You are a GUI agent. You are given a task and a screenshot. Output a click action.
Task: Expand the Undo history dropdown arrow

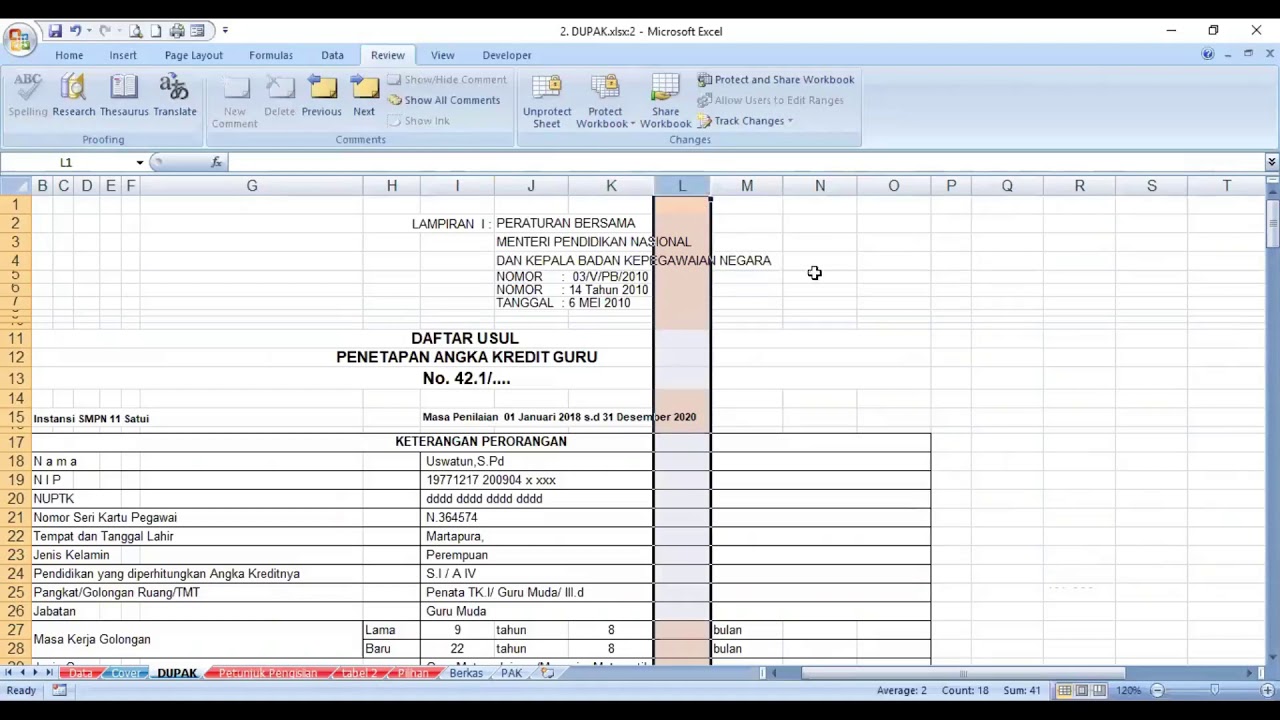89,31
